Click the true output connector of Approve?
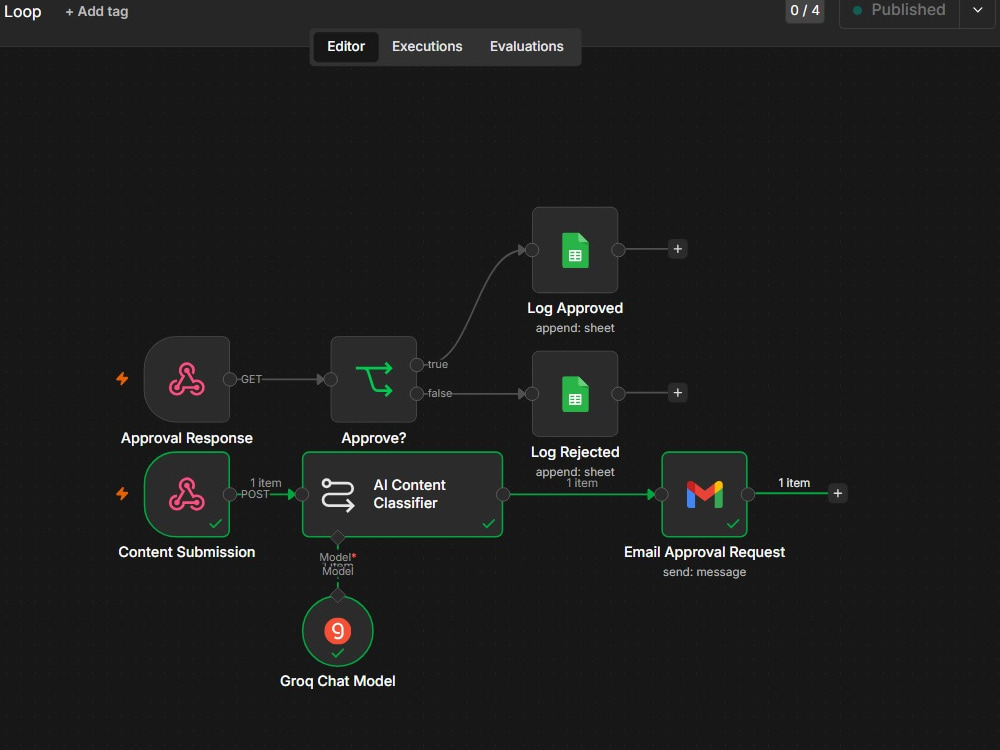 [416, 365]
